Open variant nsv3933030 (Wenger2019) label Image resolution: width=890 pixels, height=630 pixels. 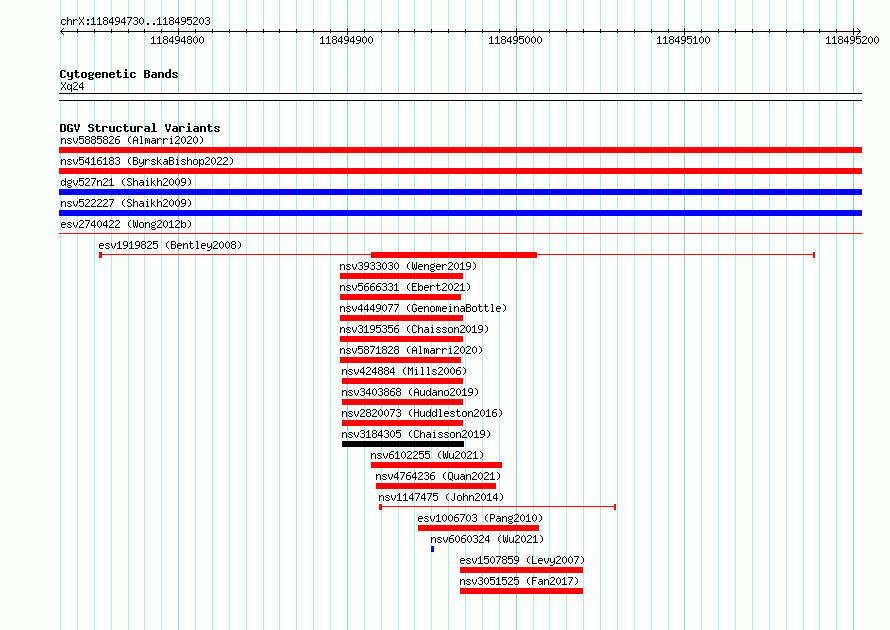[408, 266]
